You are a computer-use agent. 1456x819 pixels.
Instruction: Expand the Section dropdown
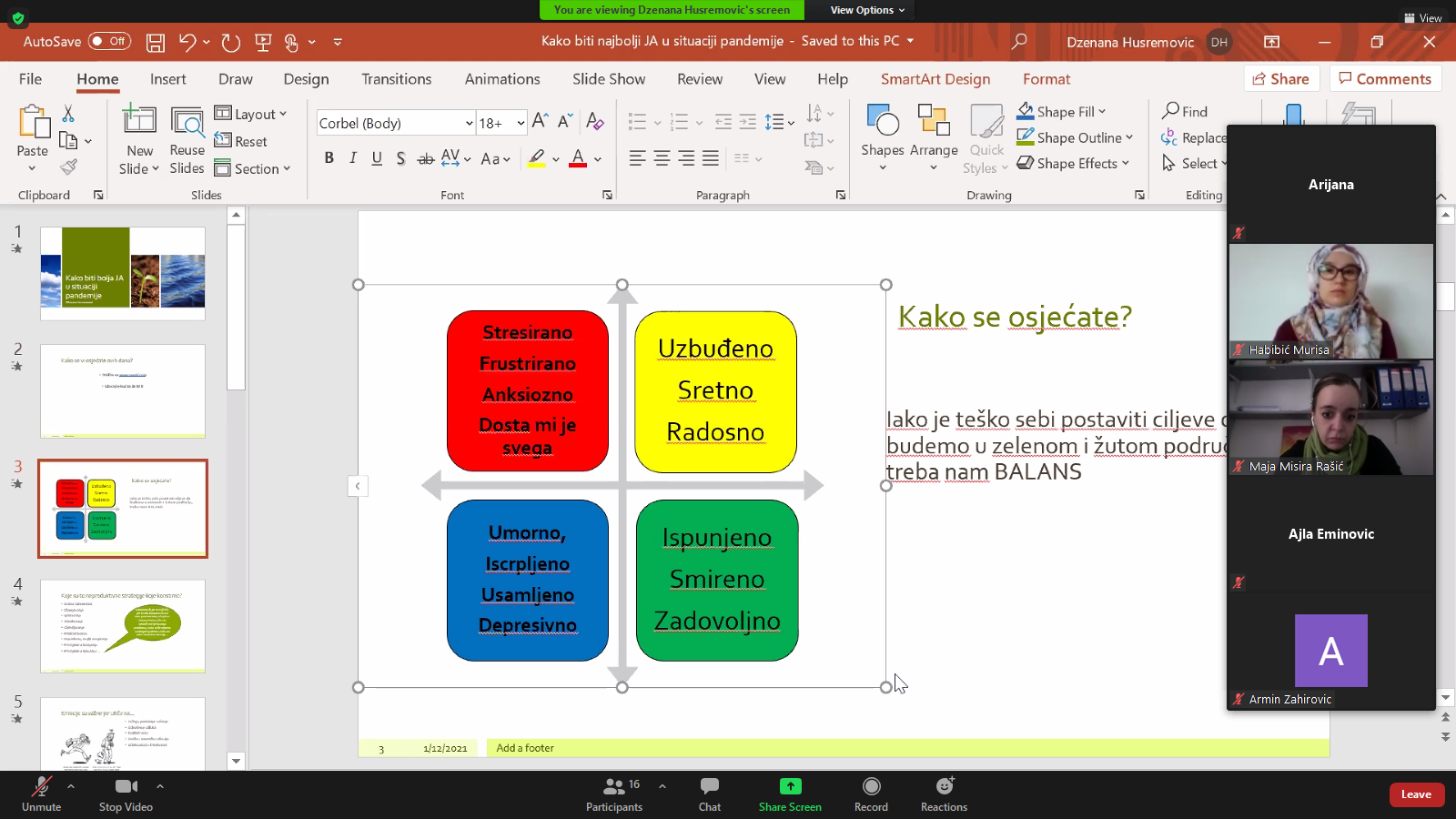pos(252,168)
